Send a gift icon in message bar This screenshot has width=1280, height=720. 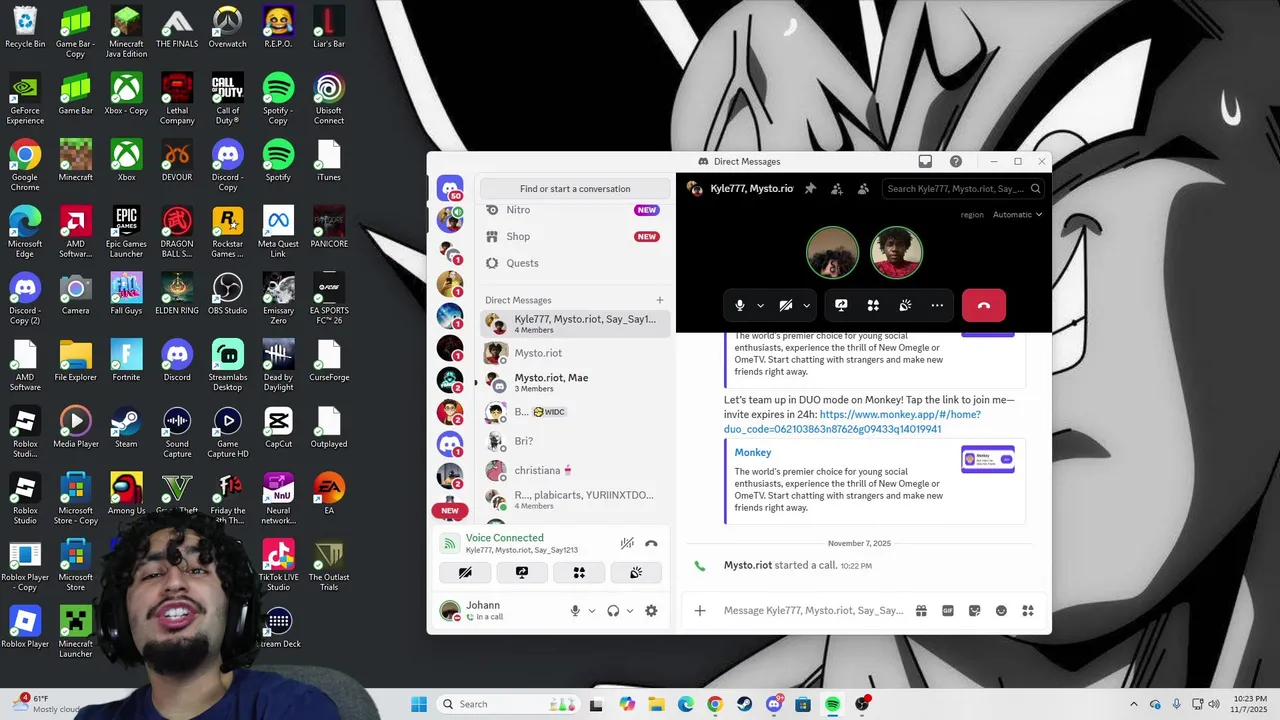[x=921, y=611]
